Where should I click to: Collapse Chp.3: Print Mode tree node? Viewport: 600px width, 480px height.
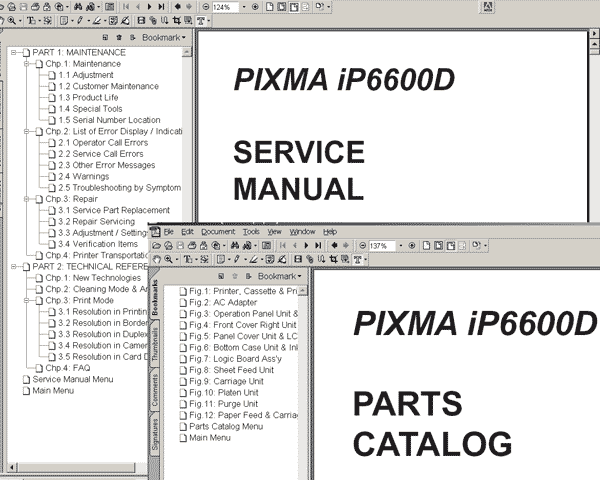point(26,300)
